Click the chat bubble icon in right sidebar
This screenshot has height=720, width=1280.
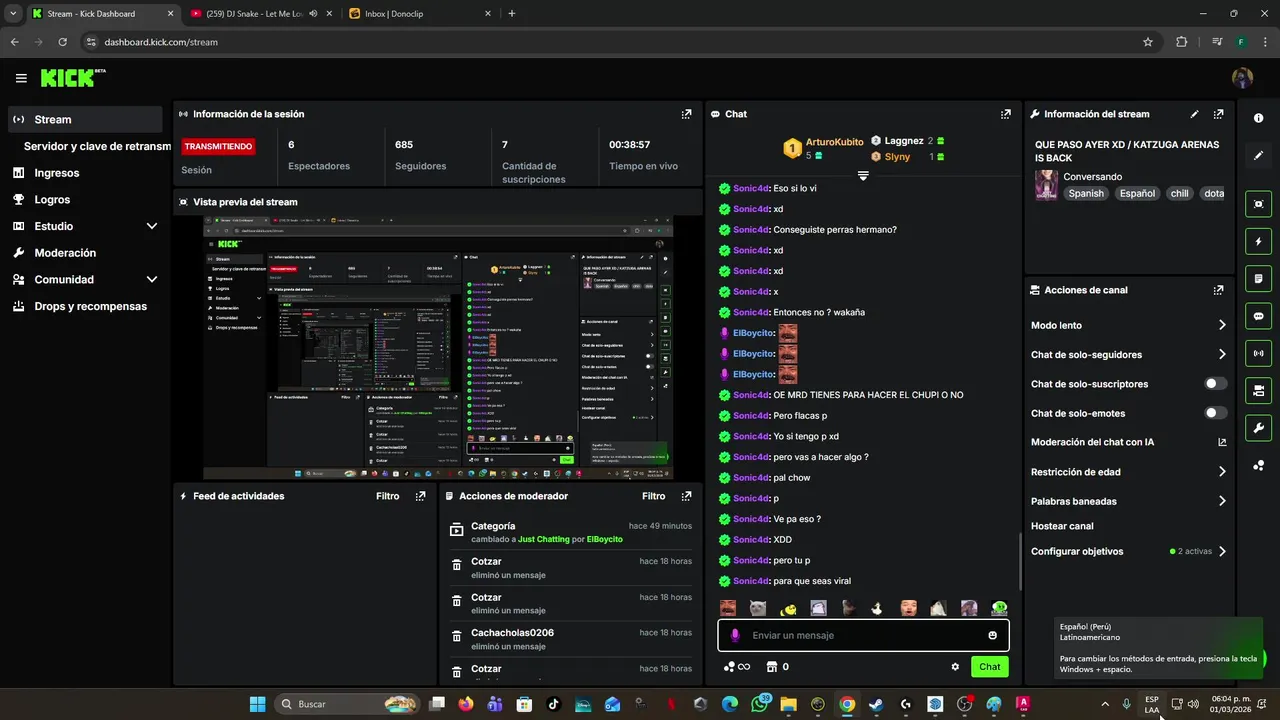[1258, 316]
